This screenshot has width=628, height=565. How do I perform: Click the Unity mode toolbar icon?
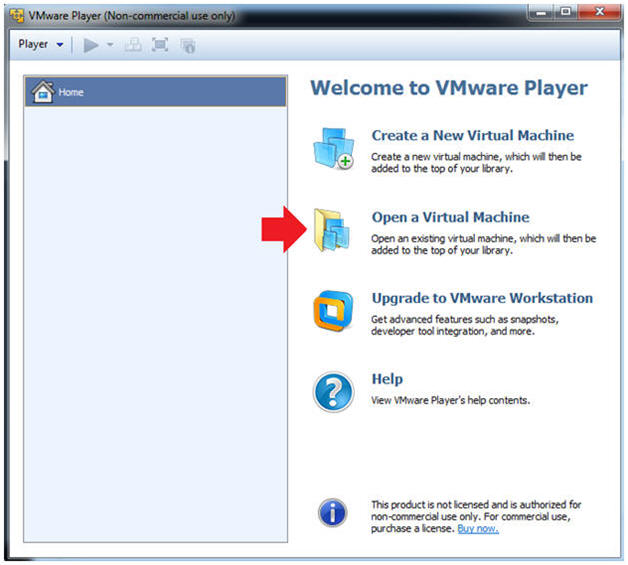tap(187, 46)
